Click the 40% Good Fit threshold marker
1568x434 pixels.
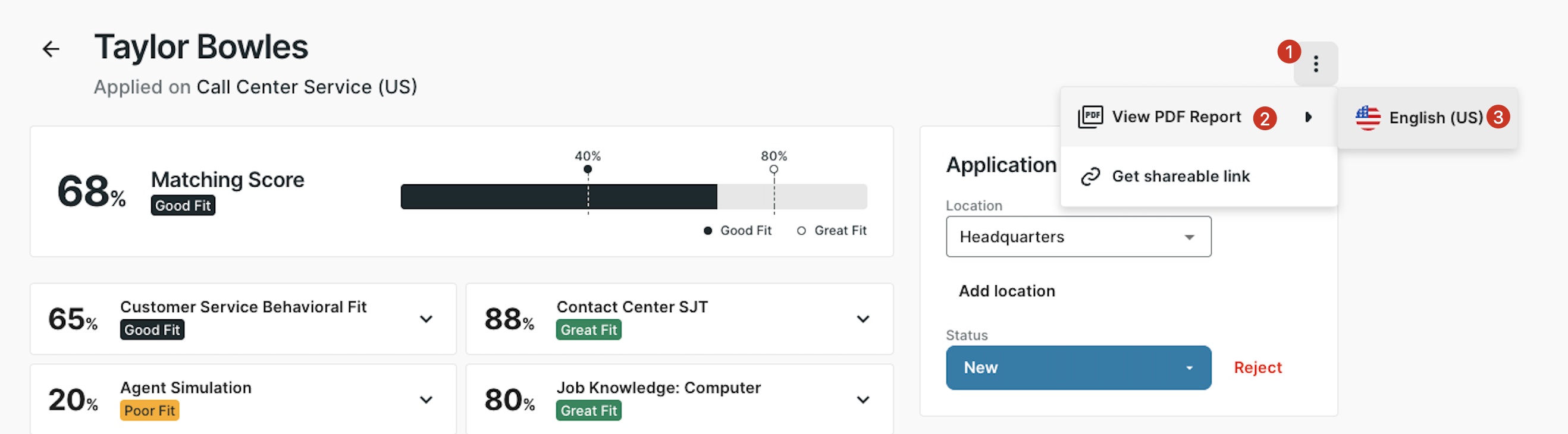[587, 169]
